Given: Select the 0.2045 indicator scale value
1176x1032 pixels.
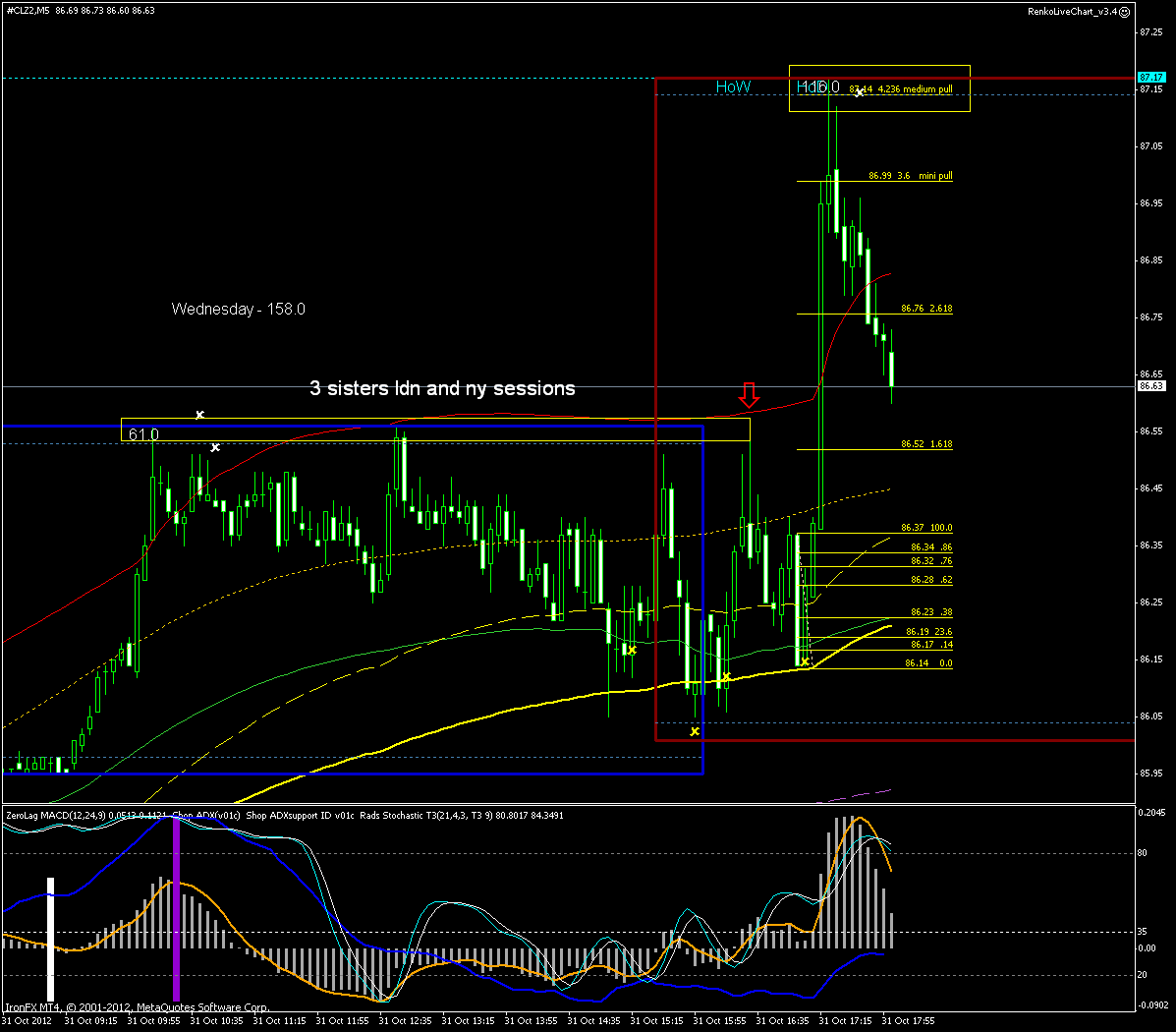Looking at the screenshot, I should click(1152, 812).
